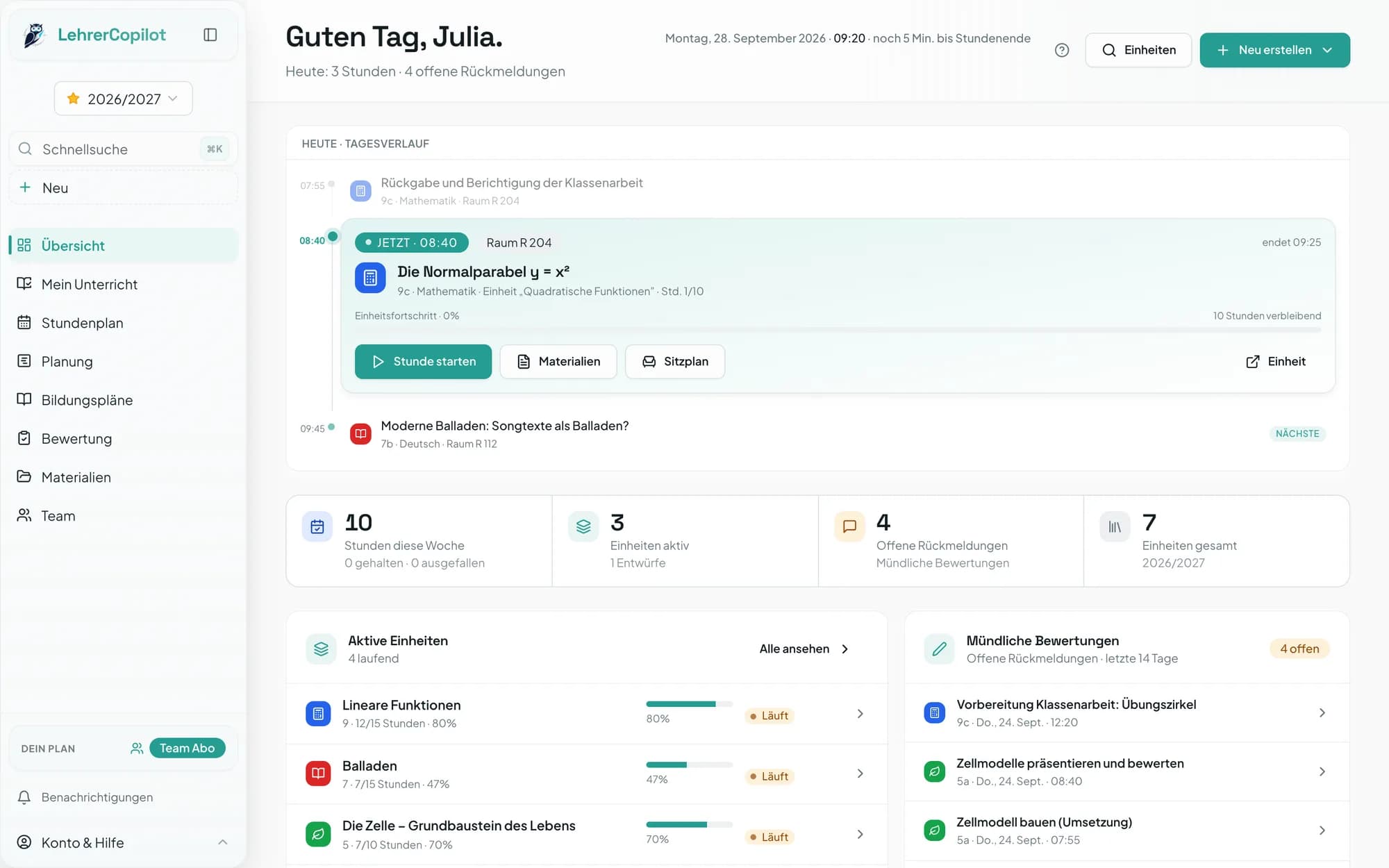Click the Einheiten search button
The image size is (1389, 868).
coord(1138,50)
